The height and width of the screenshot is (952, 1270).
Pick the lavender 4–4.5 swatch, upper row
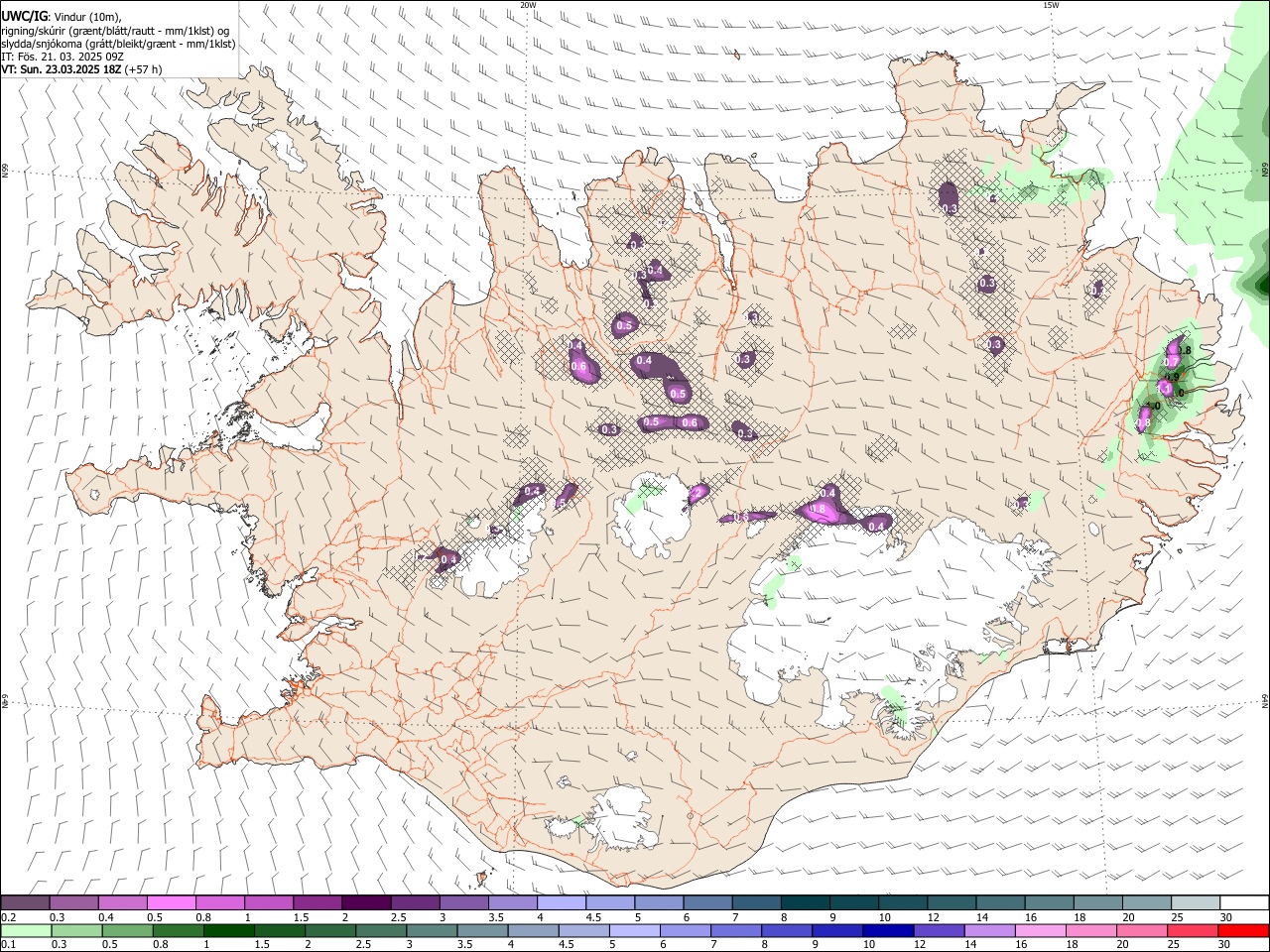pos(562,903)
